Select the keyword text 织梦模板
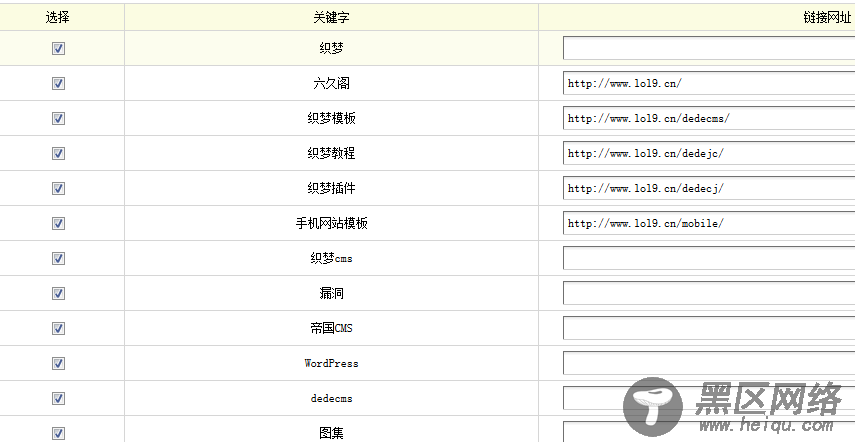Image resolution: width=855 pixels, height=442 pixels. coord(331,118)
